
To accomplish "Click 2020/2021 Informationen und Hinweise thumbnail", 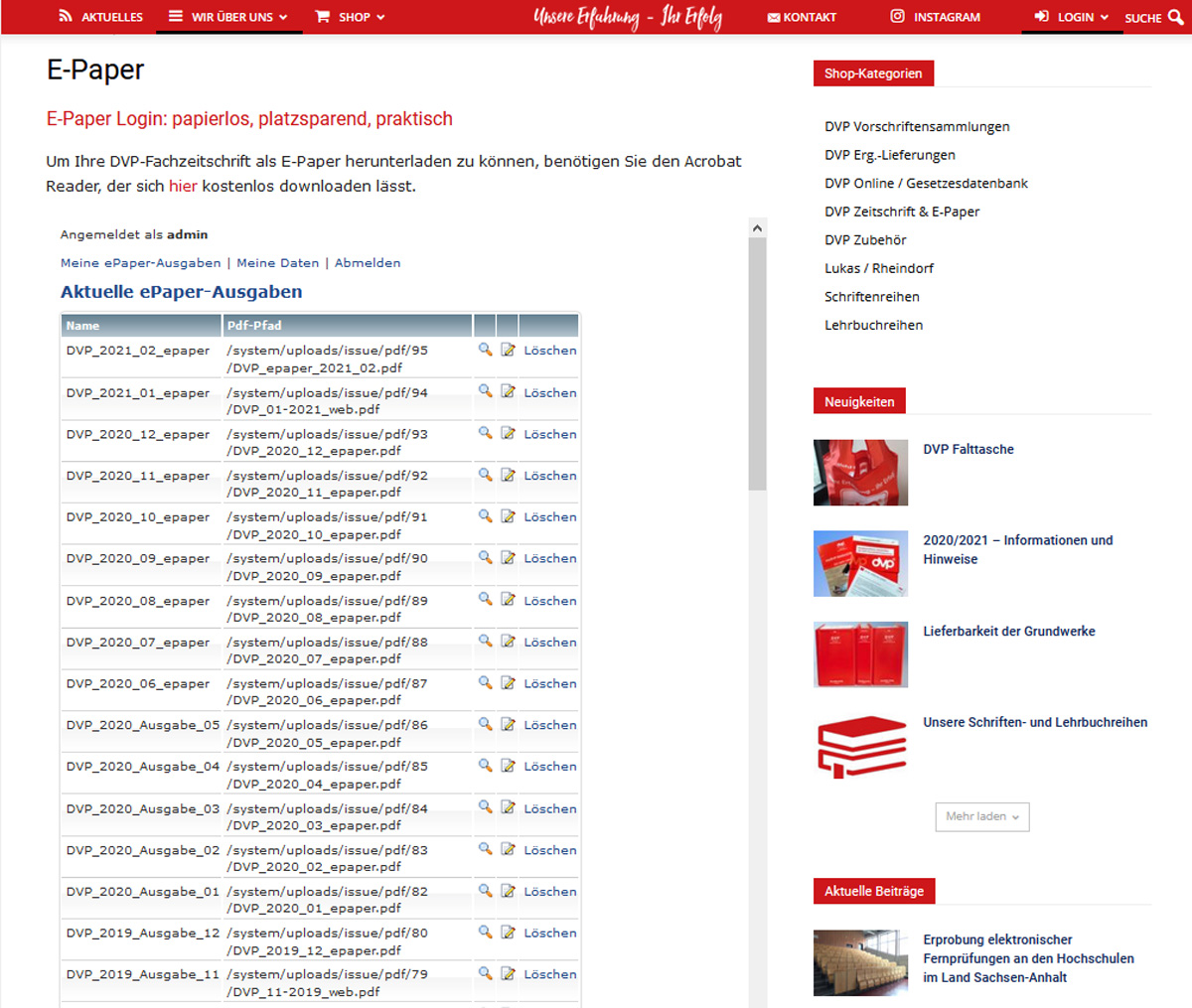I will tap(860, 563).
